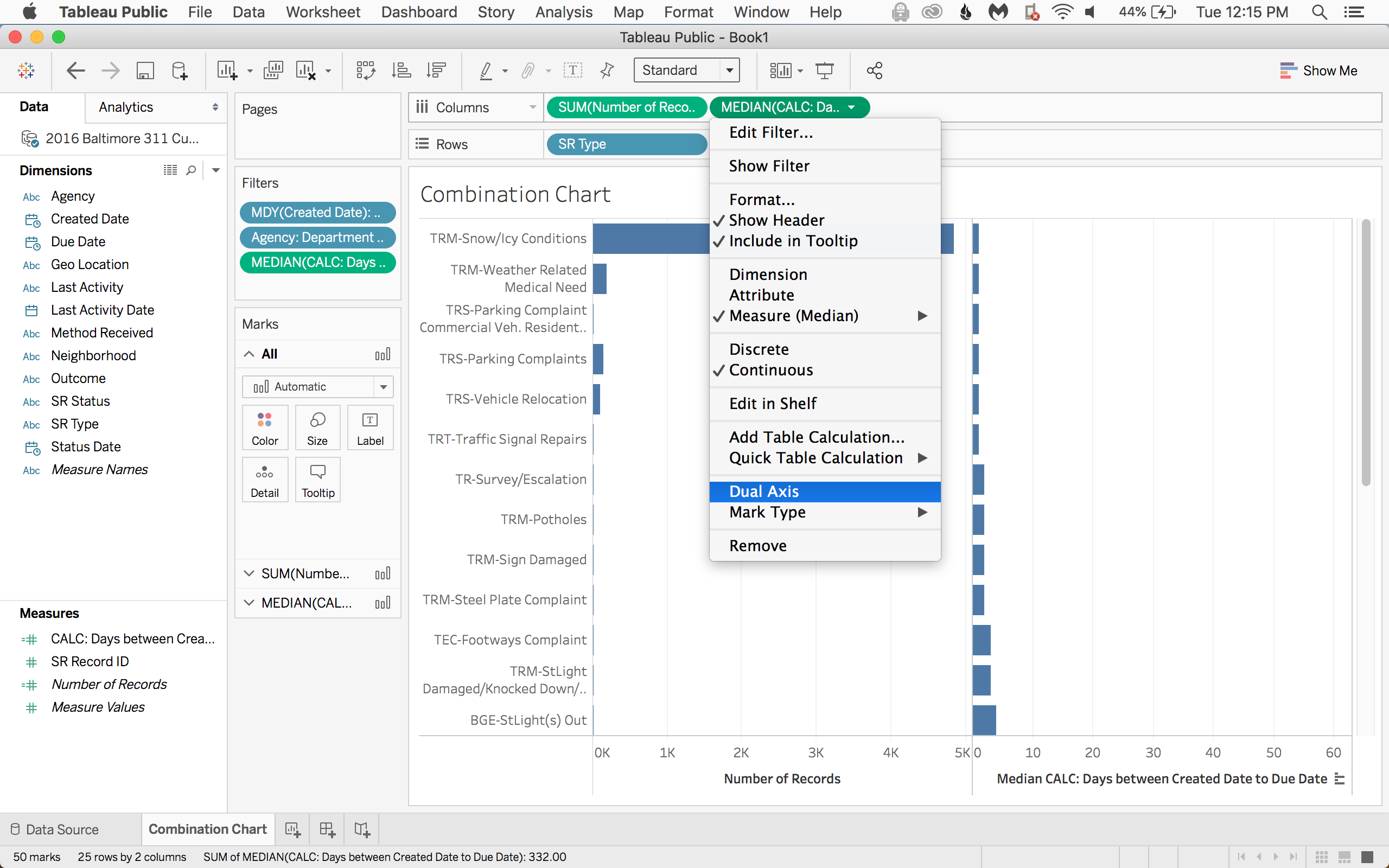The image size is (1389, 868).
Task: Toggle Include in Tooltip option
Action: pyautogui.click(x=825, y=241)
